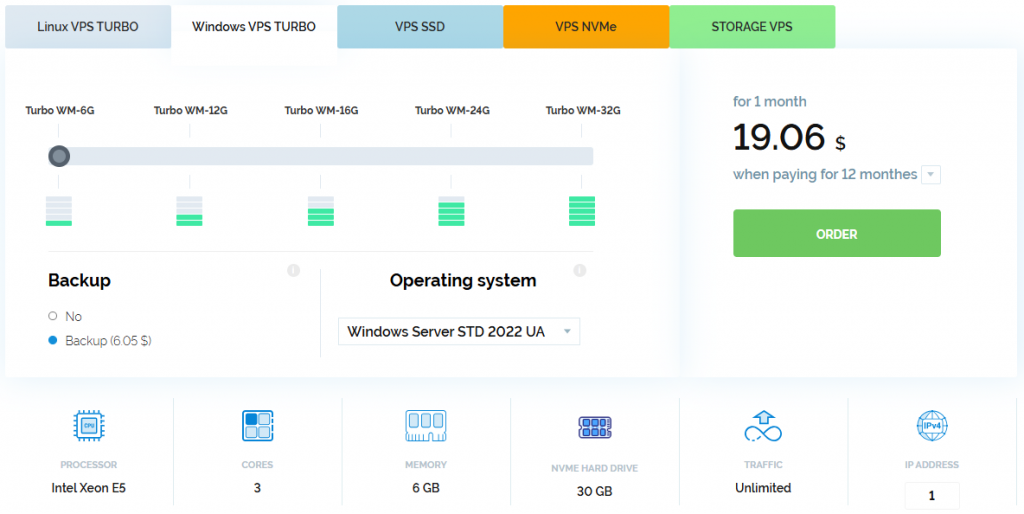This screenshot has width=1024, height=514.
Task: Choose the Turbo WM-16G plan label
Action: pyautogui.click(x=321, y=110)
